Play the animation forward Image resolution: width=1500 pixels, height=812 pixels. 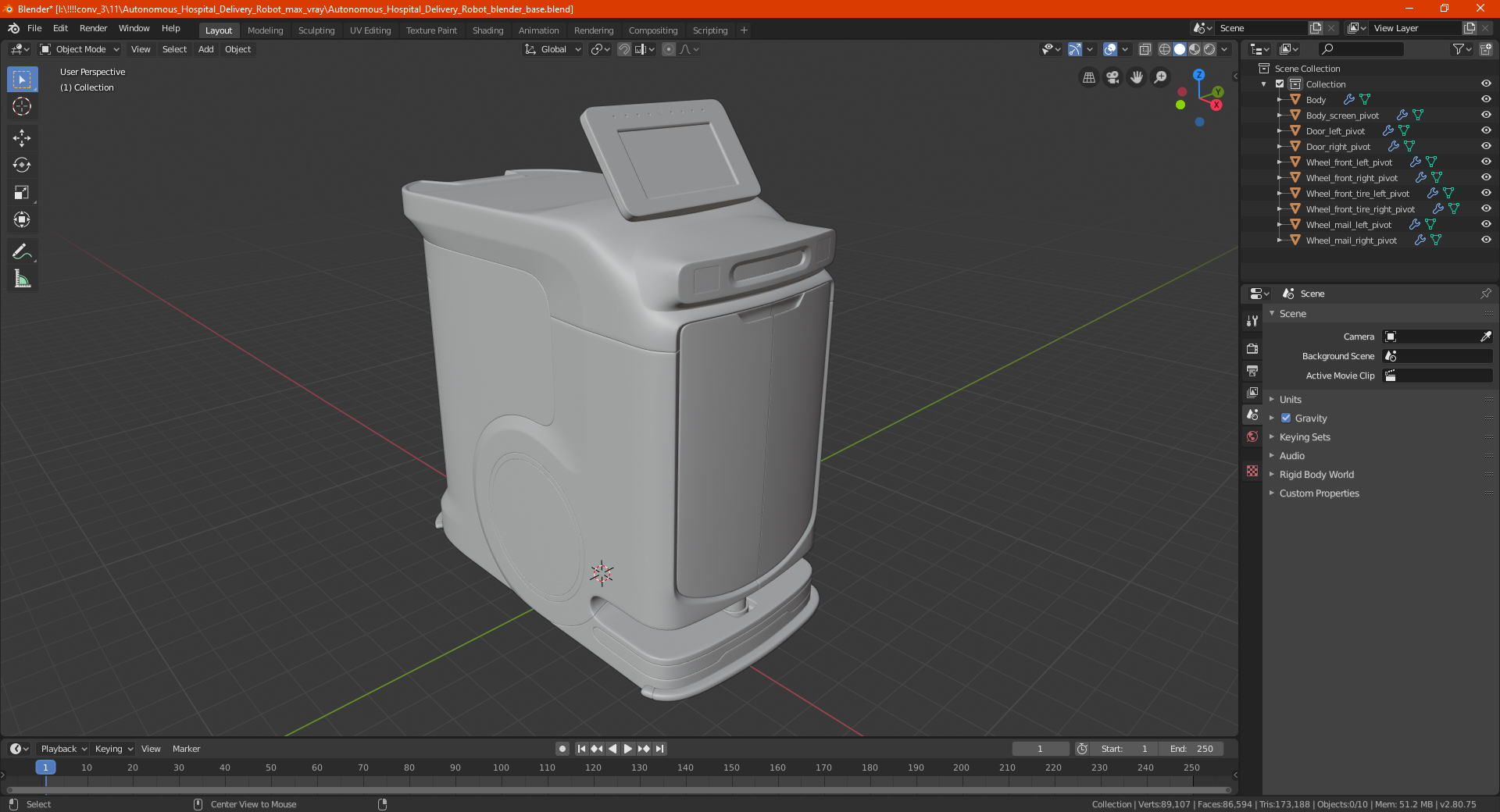(628, 749)
